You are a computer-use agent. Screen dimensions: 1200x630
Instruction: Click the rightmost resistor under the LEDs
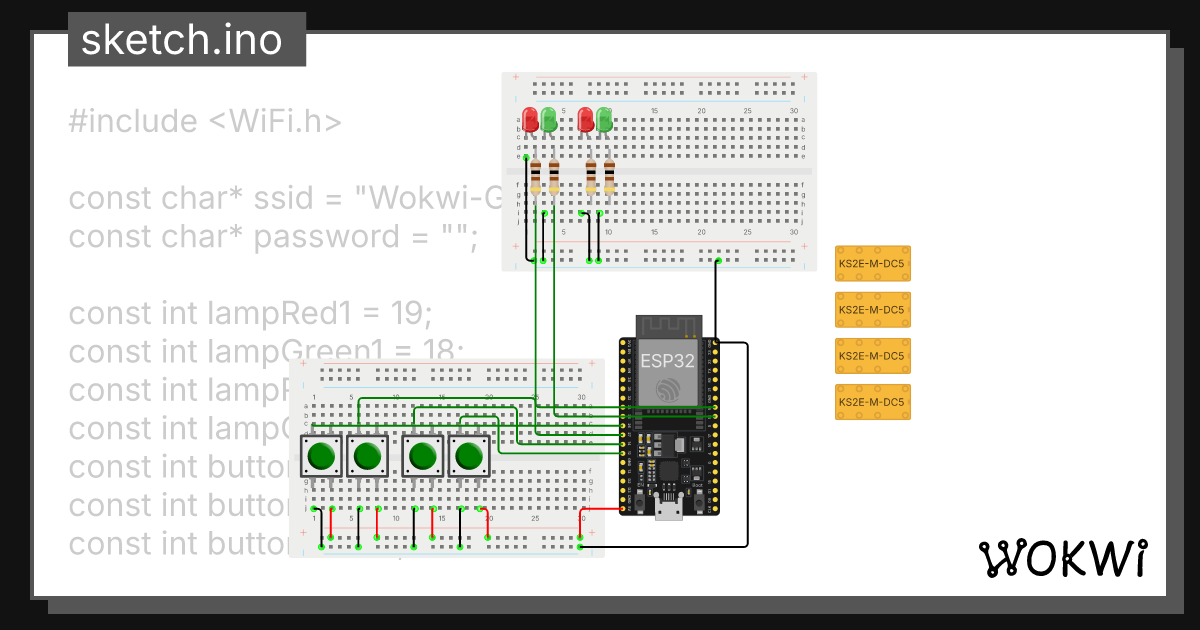click(609, 177)
